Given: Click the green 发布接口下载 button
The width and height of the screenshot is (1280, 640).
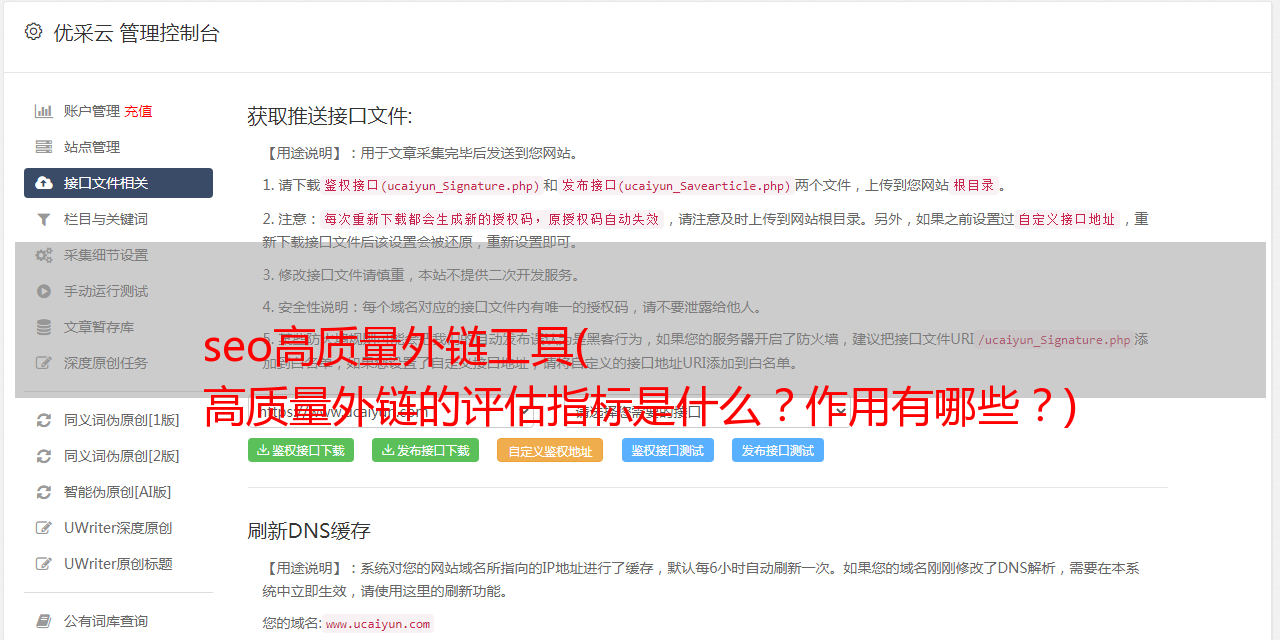Looking at the screenshot, I should [425, 450].
